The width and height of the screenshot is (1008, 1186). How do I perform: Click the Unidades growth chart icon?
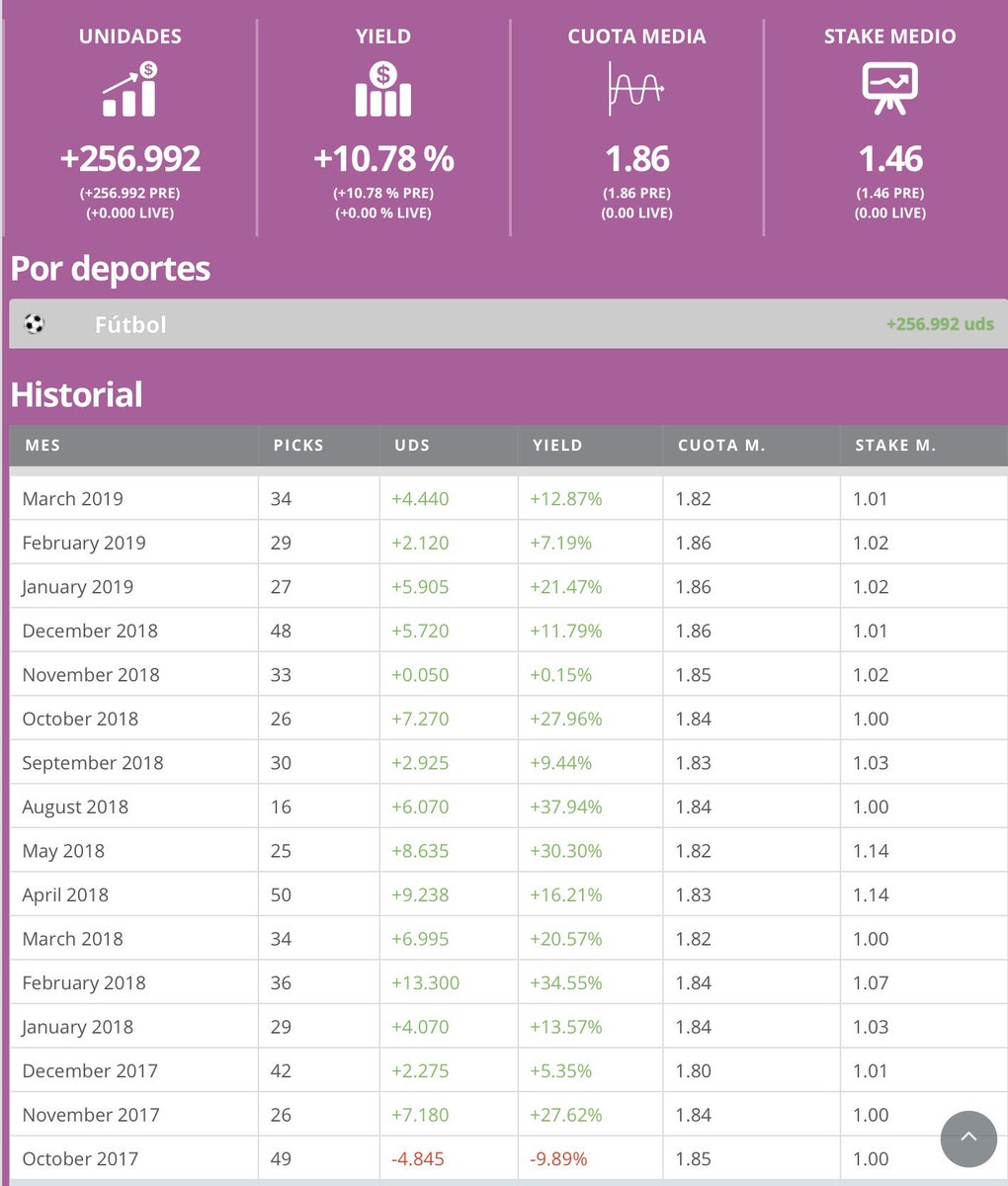[129, 89]
